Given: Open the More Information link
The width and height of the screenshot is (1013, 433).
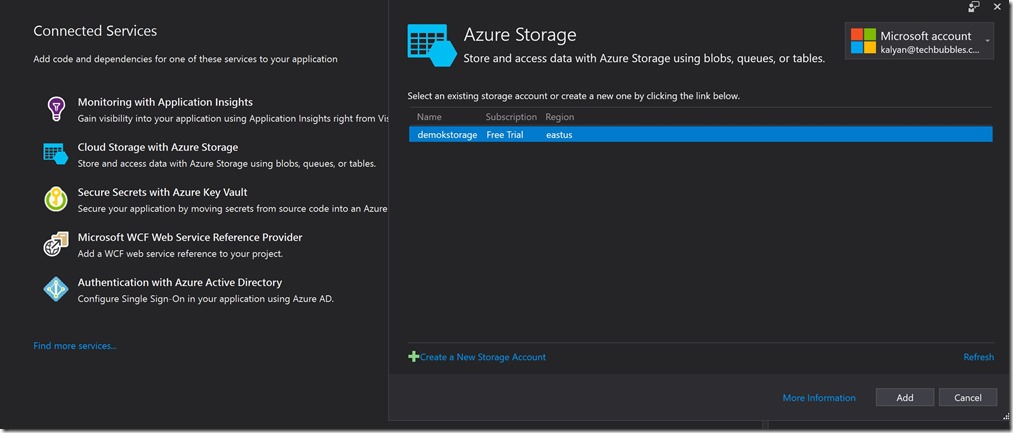Looking at the screenshot, I should tap(819, 398).
